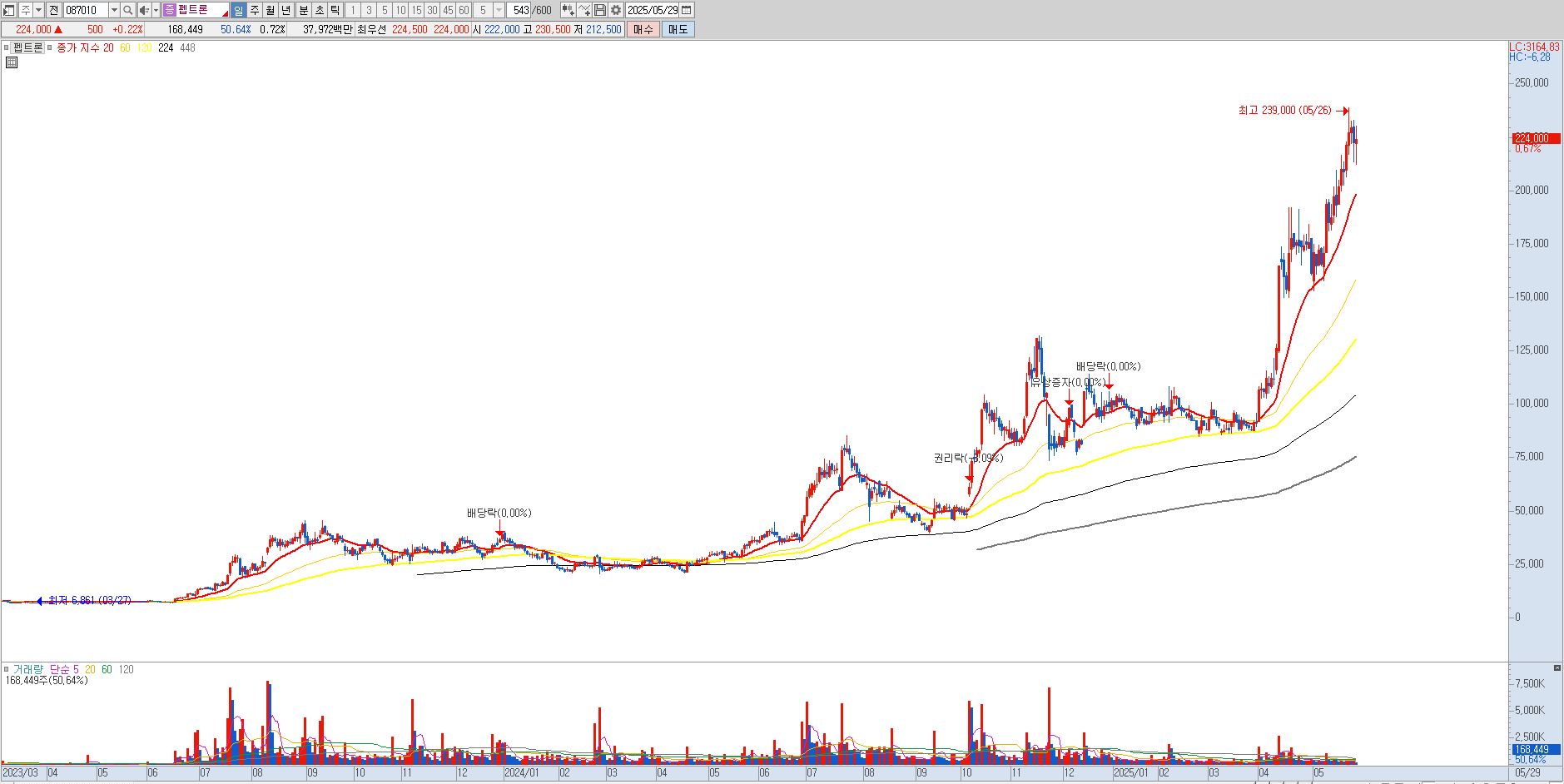Viewport: 1564px width, 784px height.
Task: Switch chart to second (초) period
Action: click(319, 10)
